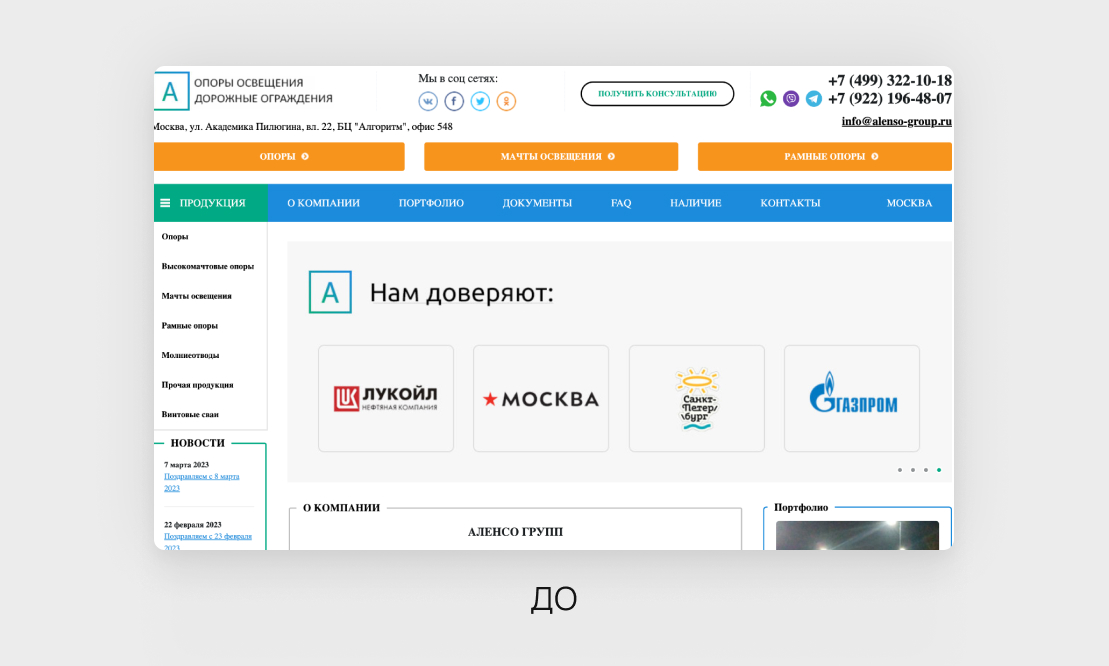Click the site logo letter A

tap(171, 91)
